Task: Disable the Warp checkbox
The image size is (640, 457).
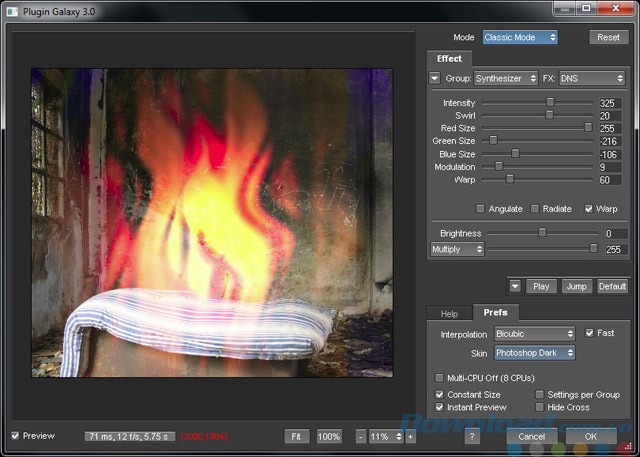Action: (x=588, y=209)
